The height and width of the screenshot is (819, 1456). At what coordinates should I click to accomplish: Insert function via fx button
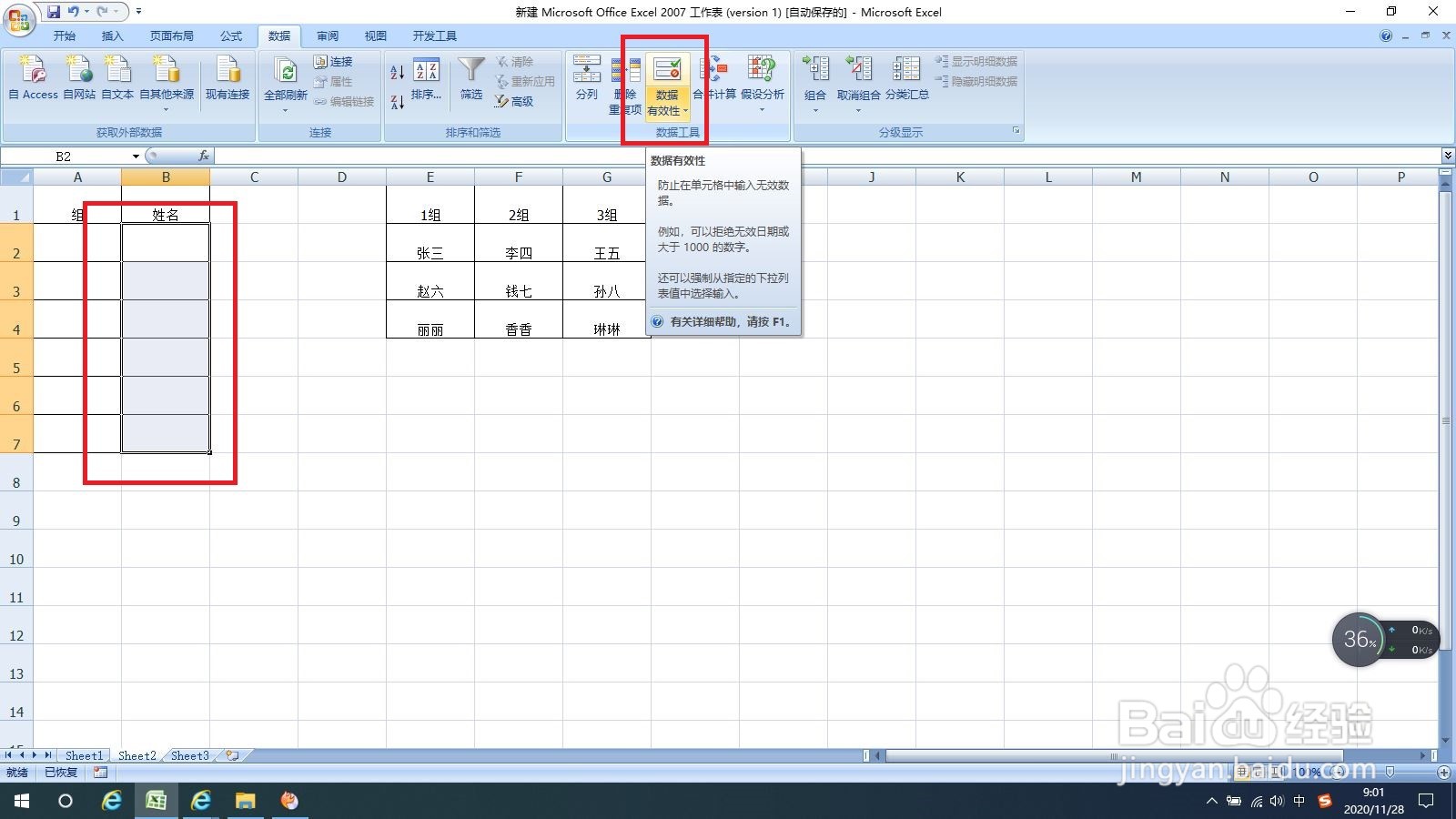[x=204, y=156]
